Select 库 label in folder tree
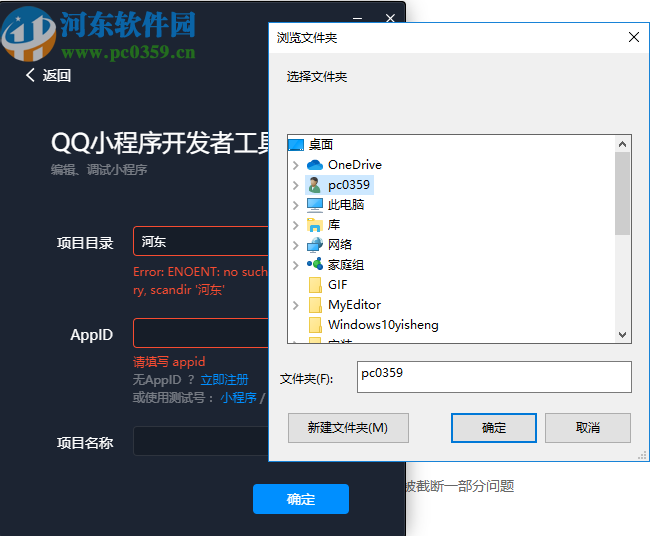 pyautogui.click(x=334, y=225)
